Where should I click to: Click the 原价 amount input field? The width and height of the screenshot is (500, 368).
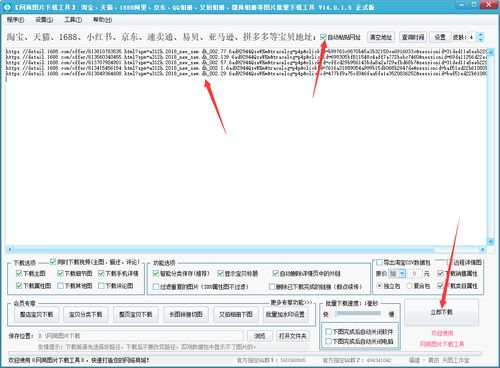tap(415, 274)
